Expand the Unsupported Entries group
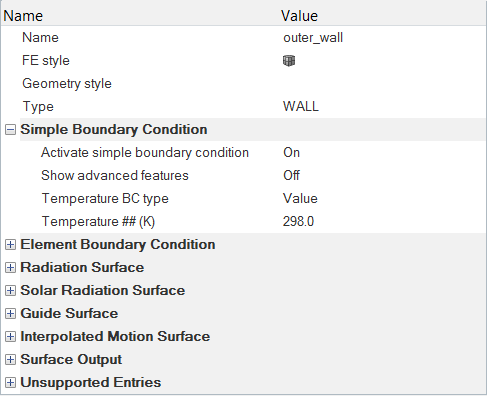This screenshot has width=487, height=396. pyautogui.click(x=10, y=383)
